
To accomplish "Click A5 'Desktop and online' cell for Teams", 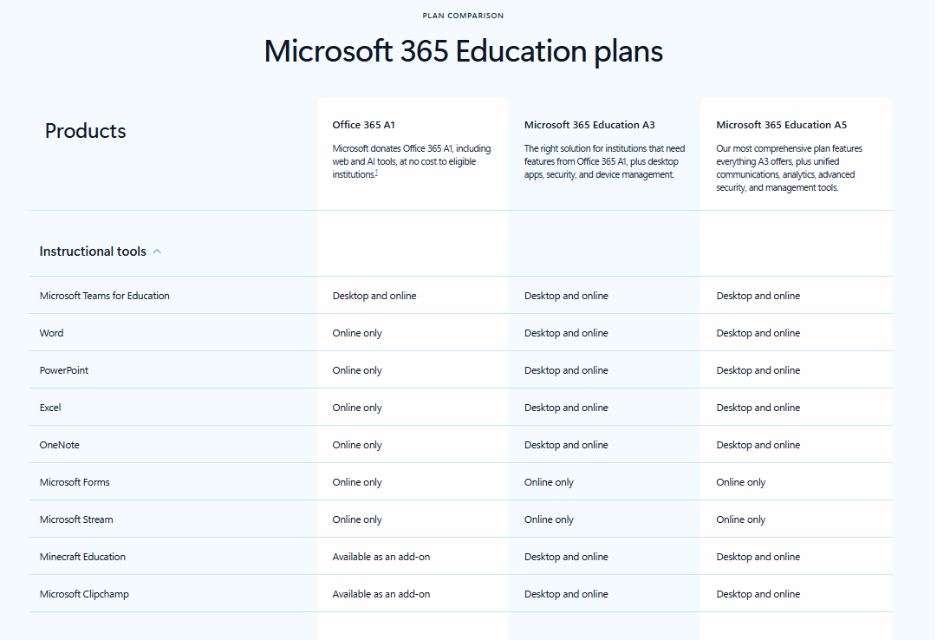I will [758, 296].
